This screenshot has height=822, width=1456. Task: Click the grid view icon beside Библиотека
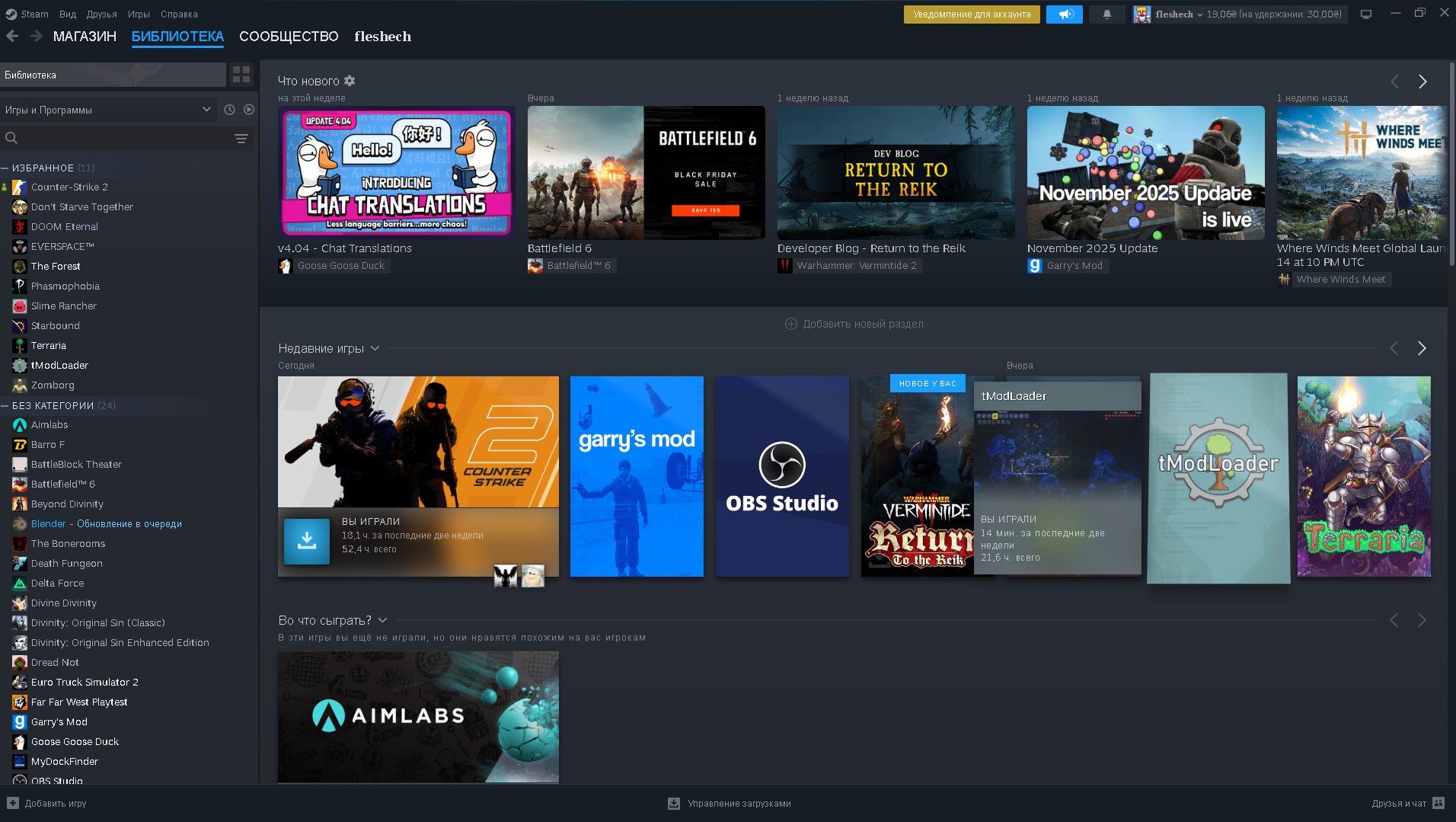click(241, 75)
